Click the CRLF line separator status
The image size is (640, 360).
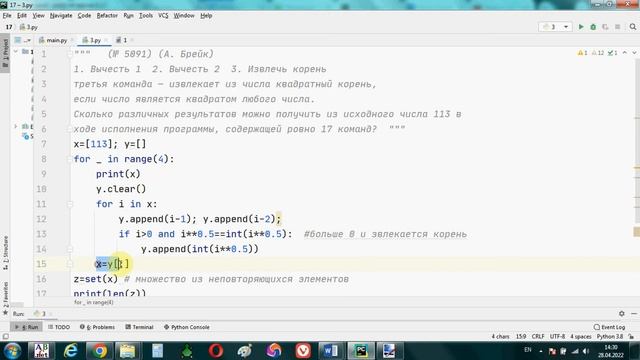pos(538,337)
